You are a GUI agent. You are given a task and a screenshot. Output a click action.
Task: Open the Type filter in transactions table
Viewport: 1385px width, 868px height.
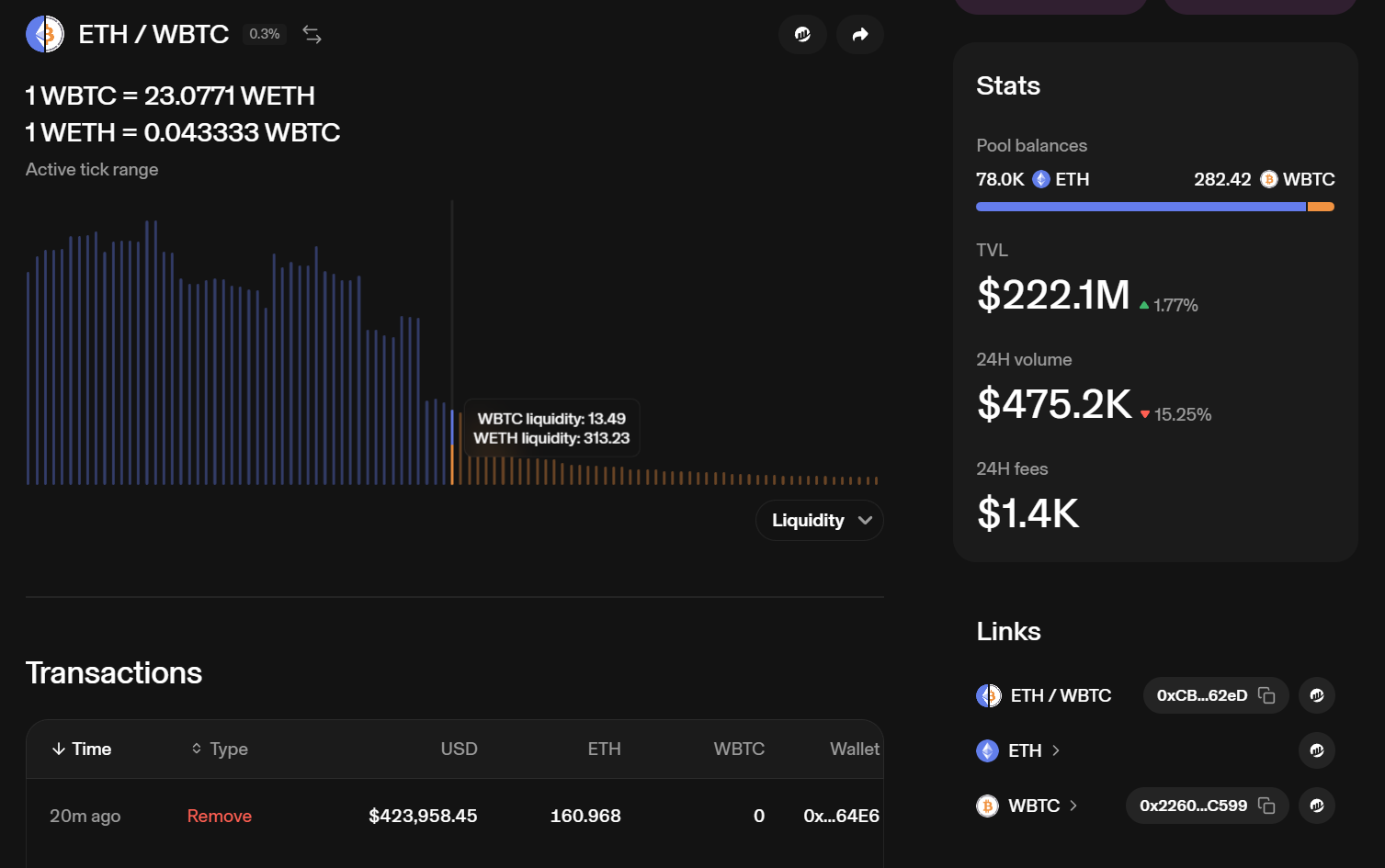coord(220,750)
